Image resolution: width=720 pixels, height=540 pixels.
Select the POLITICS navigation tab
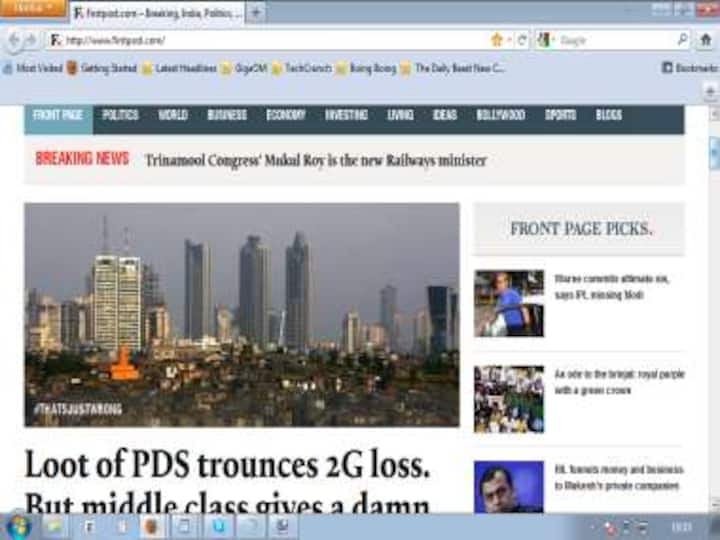[120, 115]
